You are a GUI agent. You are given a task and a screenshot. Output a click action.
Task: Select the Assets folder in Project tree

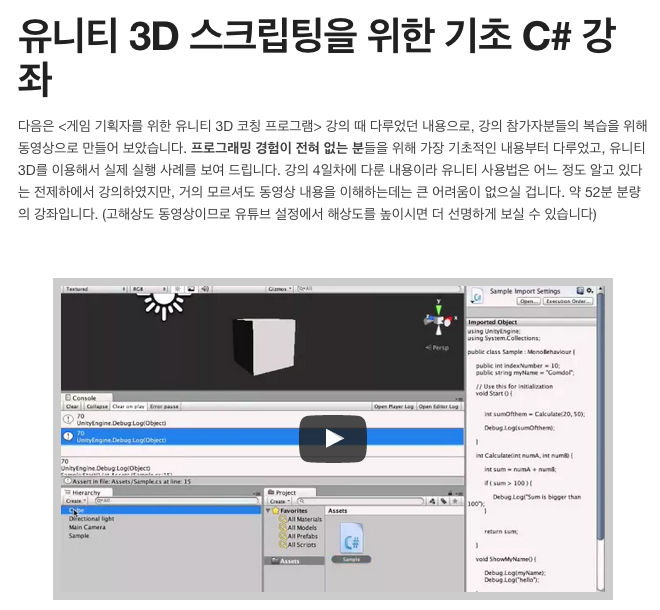pos(294,561)
